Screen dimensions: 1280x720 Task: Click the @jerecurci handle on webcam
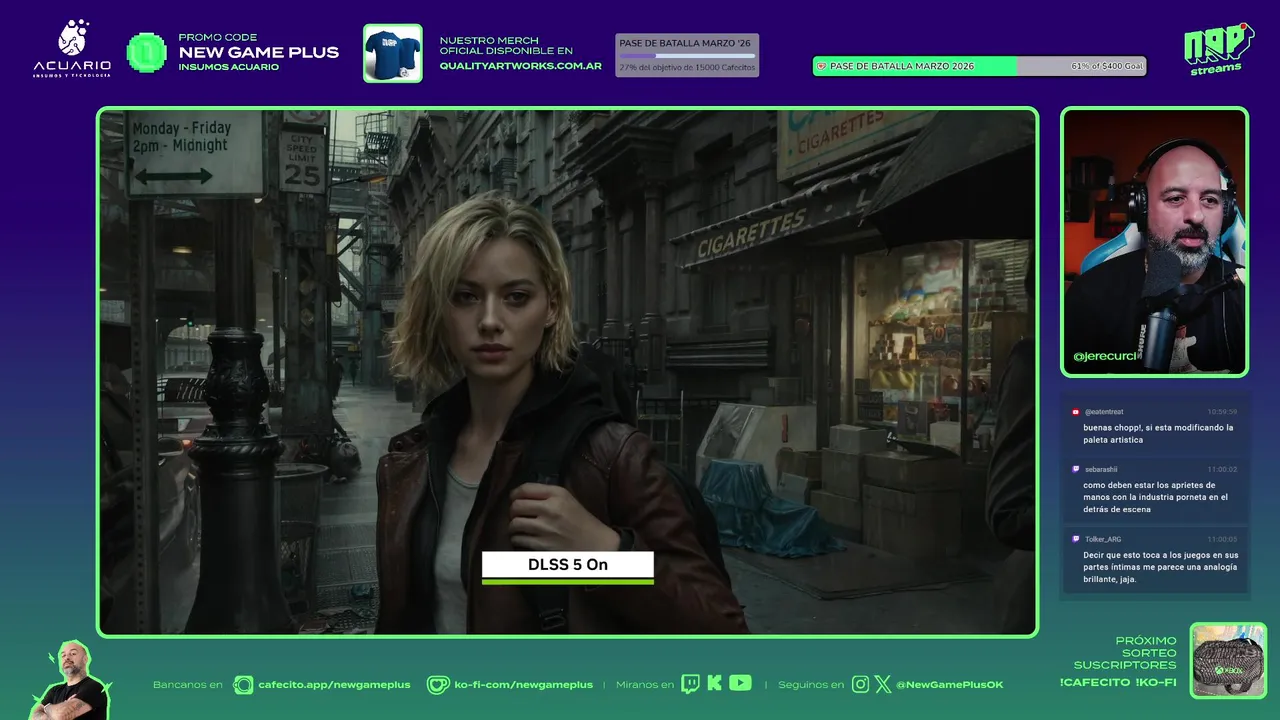1105,356
